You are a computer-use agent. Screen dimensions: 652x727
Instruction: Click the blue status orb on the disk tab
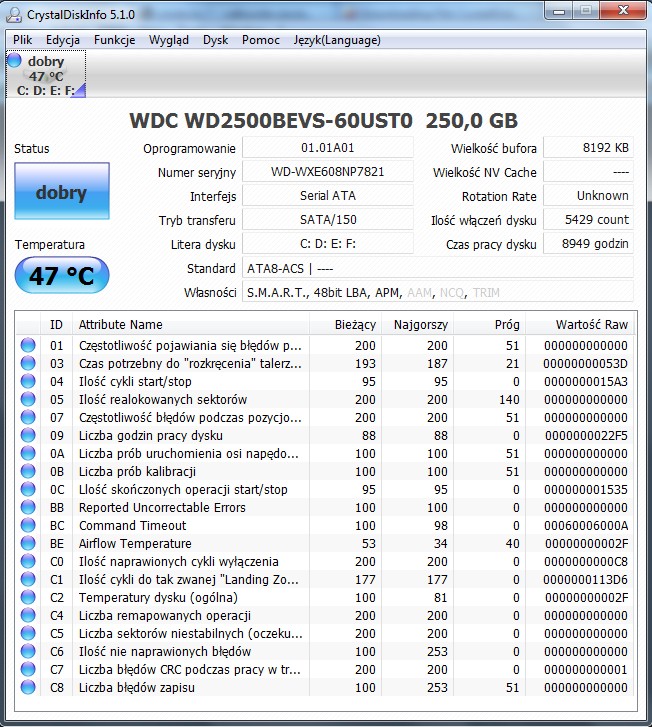click(x=15, y=60)
